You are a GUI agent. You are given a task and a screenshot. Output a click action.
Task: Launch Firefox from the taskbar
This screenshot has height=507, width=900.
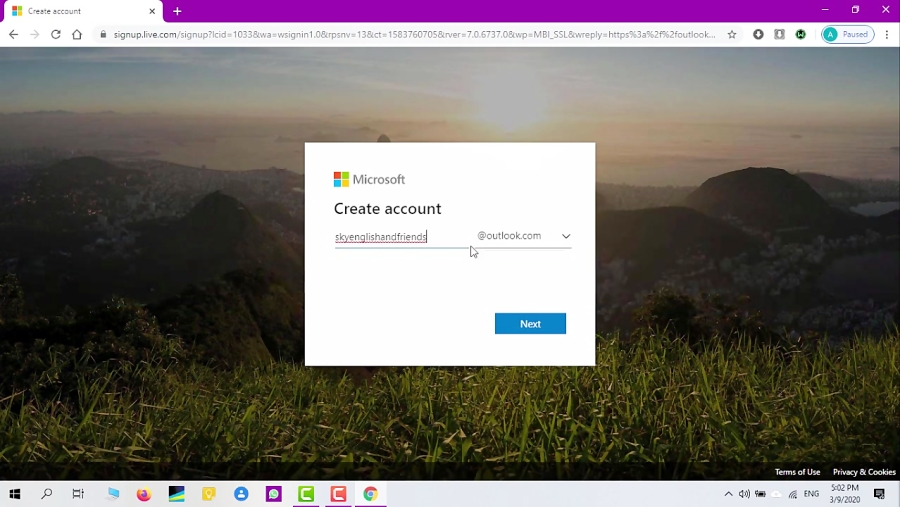pyautogui.click(x=144, y=494)
